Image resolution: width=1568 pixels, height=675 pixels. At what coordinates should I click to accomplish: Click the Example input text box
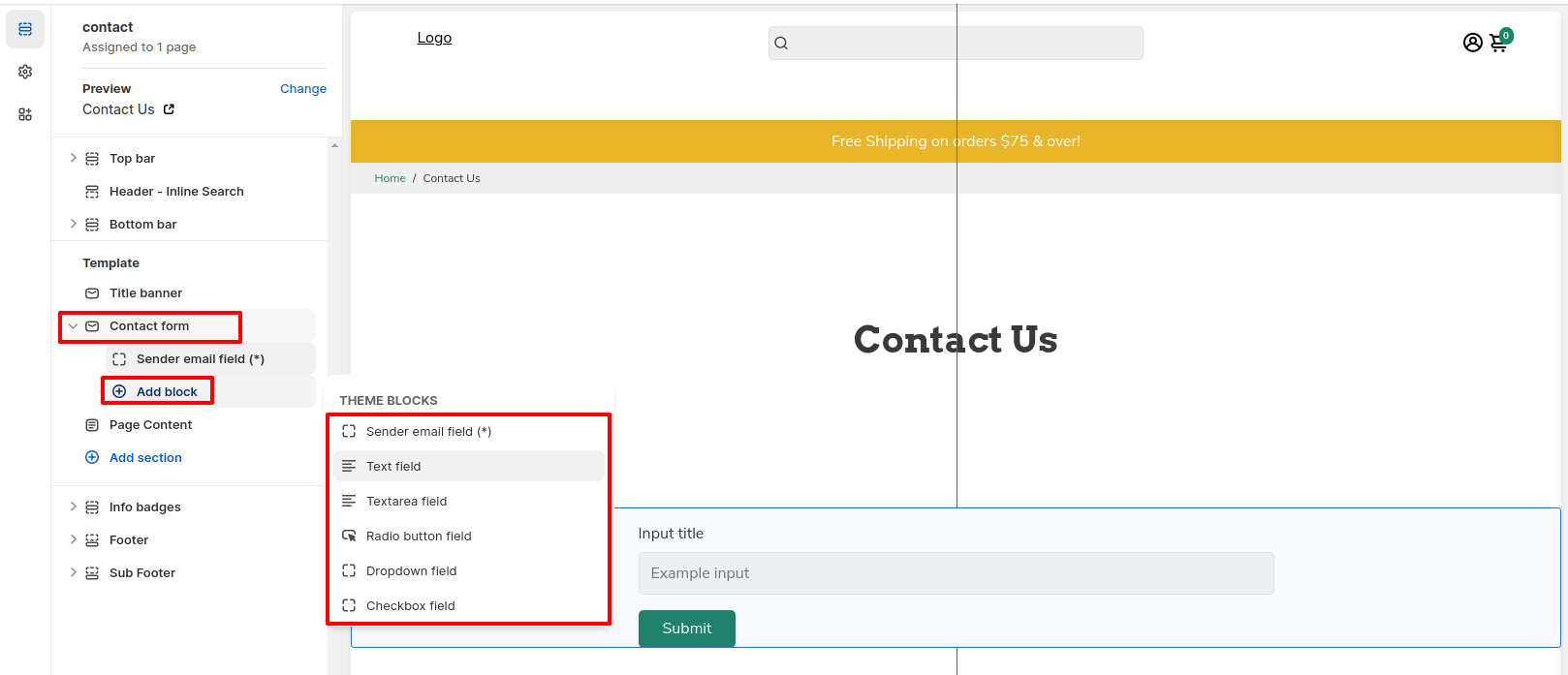pos(955,573)
